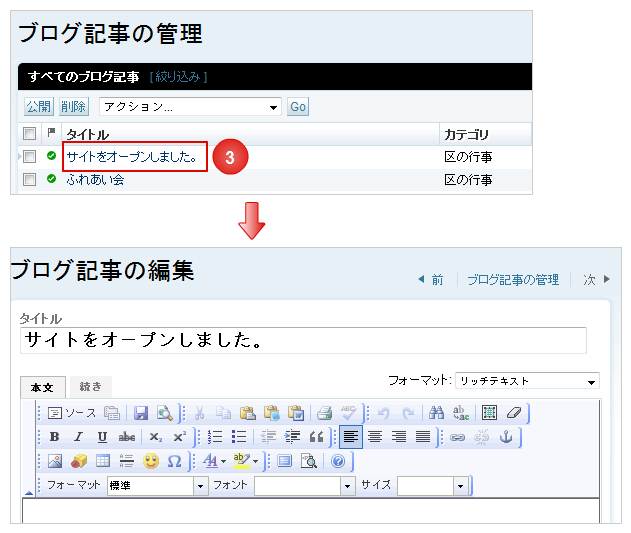Click the Replace icon
631x533 pixels.
pyautogui.click(x=461, y=413)
